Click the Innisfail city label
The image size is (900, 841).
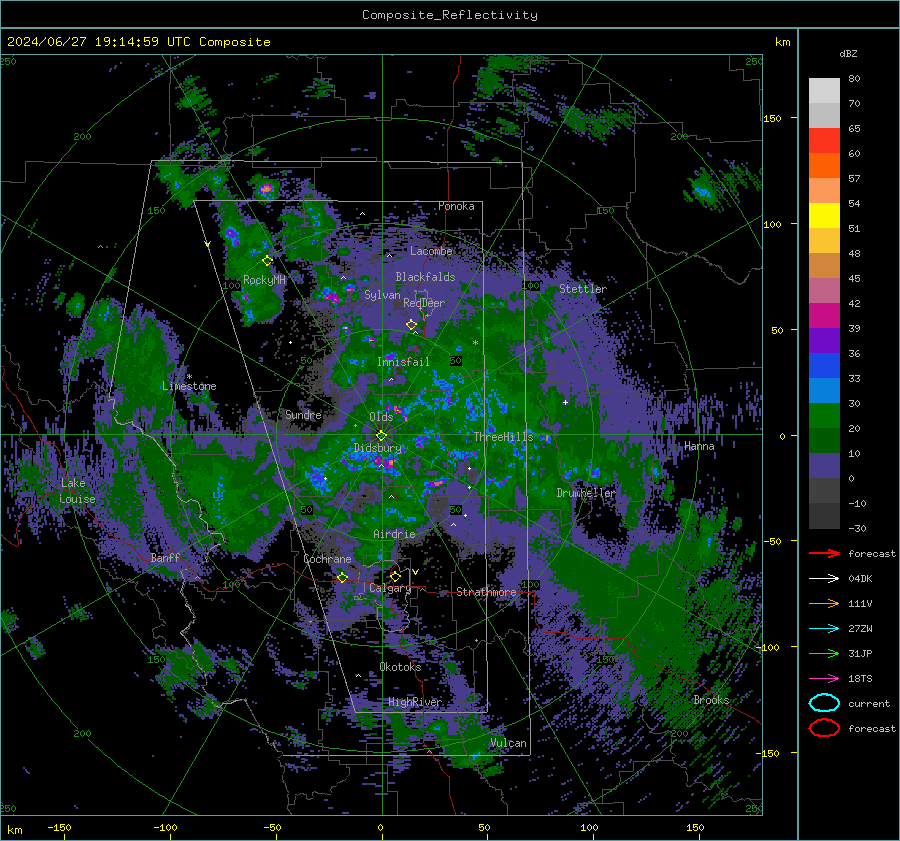point(403,362)
